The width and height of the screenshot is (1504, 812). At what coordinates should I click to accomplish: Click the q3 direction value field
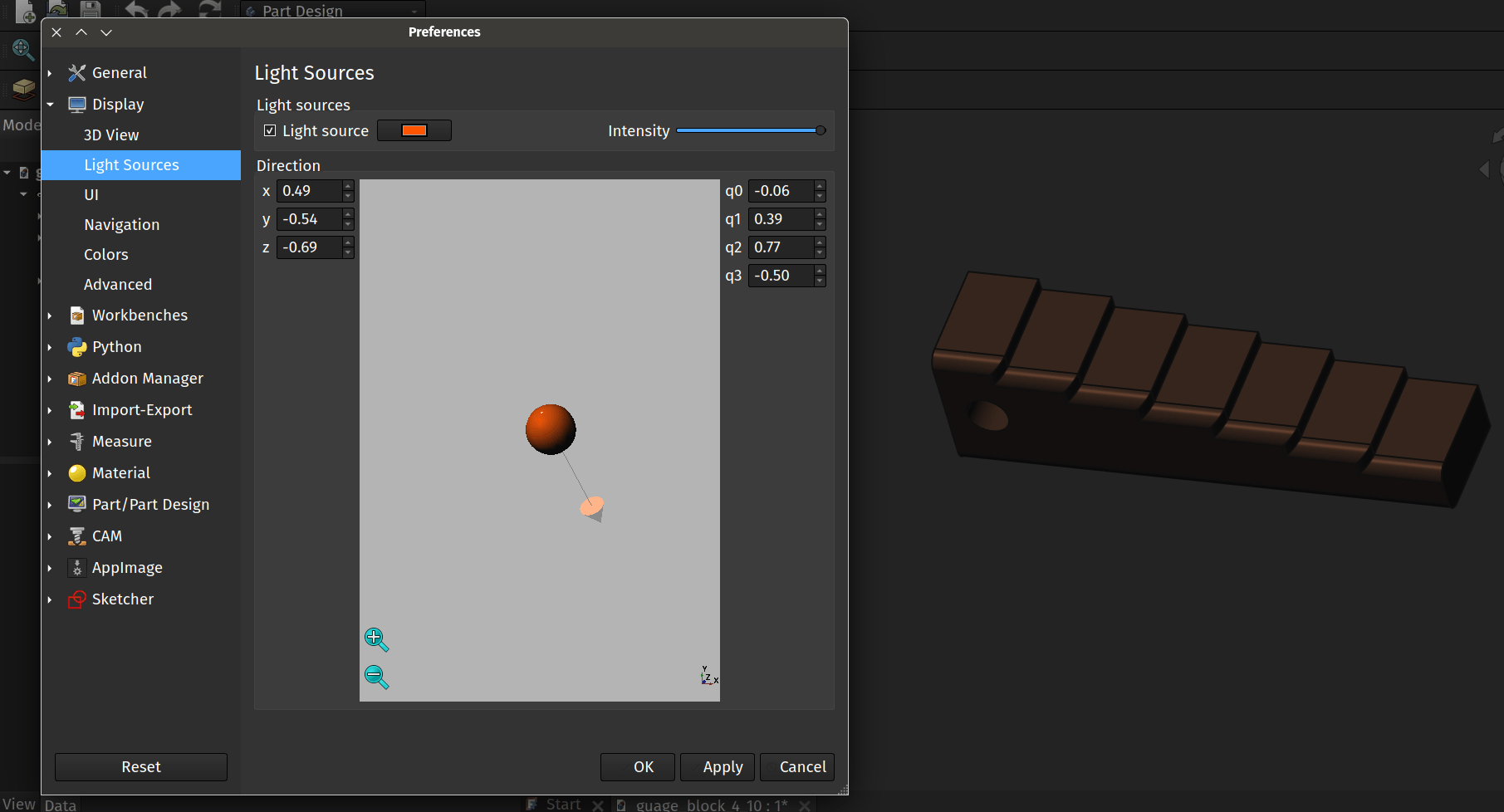(x=781, y=276)
